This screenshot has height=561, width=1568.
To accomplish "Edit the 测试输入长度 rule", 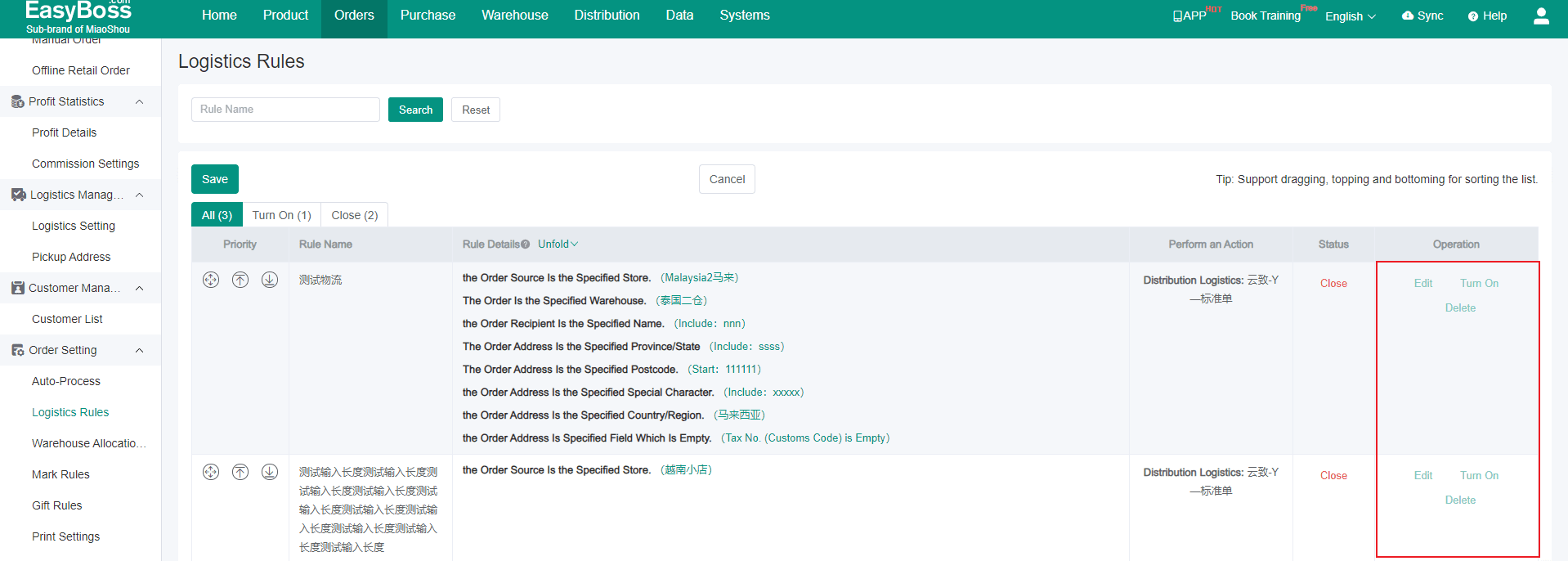I will click(x=1423, y=475).
